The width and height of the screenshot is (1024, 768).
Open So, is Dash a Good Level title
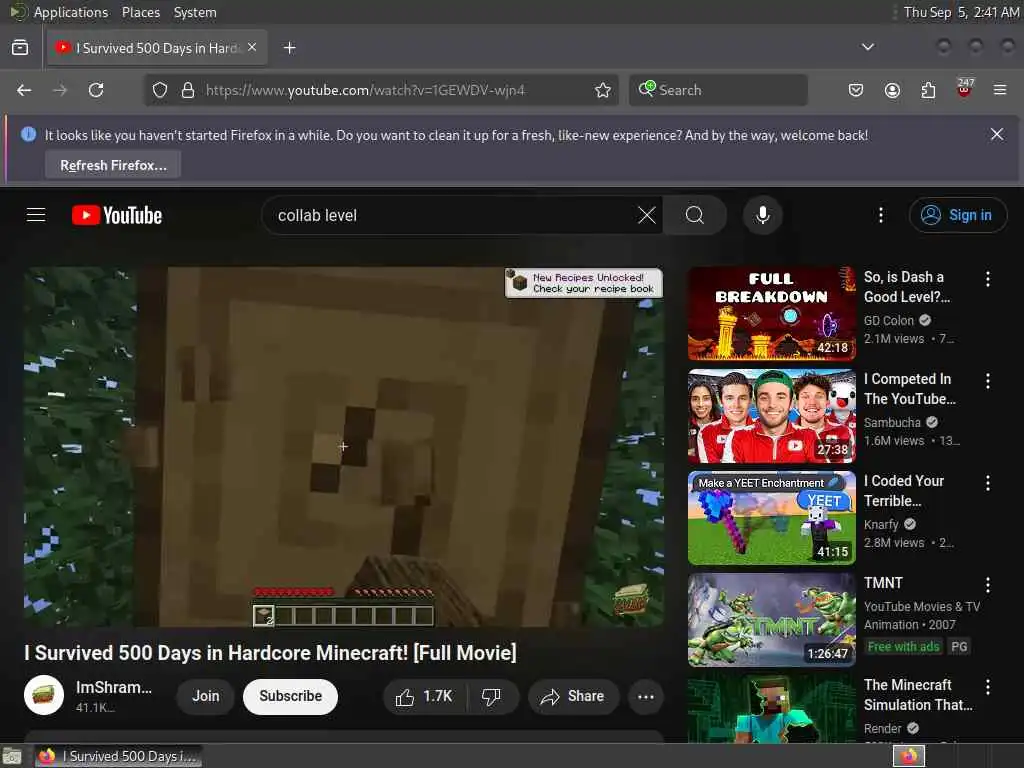pos(906,287)
